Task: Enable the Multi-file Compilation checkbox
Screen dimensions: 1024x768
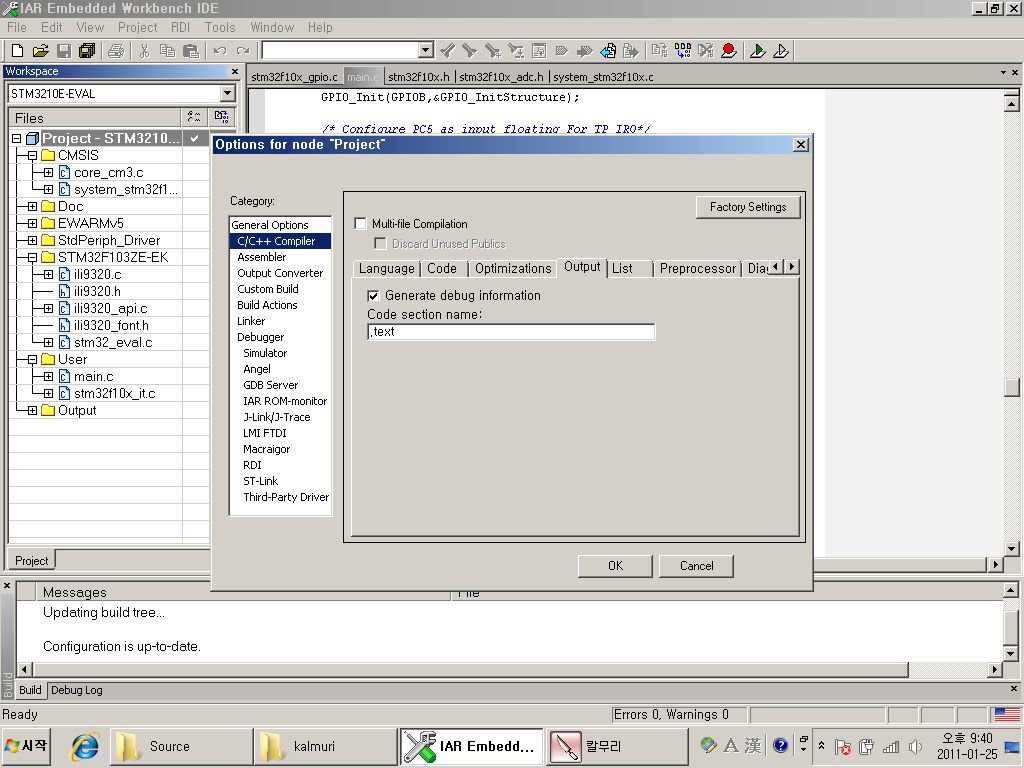Action: click(x=360, y=224)
